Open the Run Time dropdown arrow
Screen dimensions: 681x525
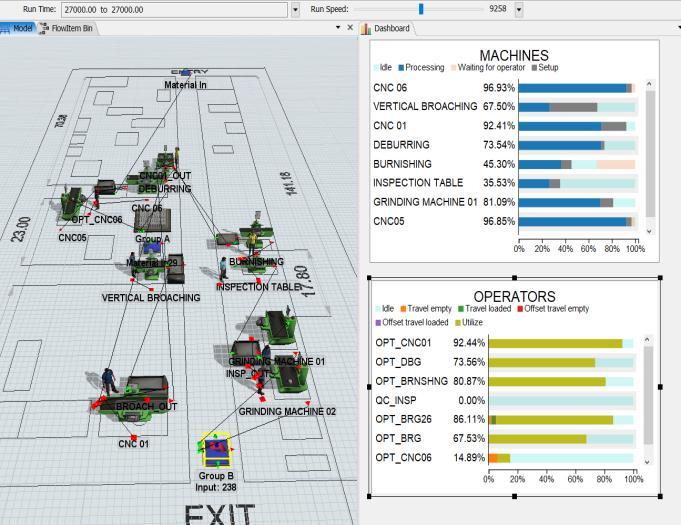pos(295,10)
